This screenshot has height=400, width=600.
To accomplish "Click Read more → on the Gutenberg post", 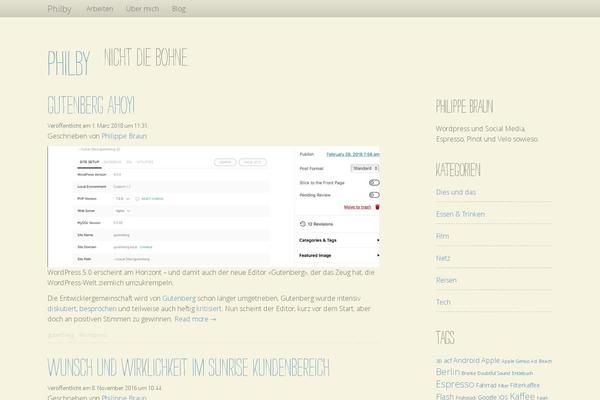I will pyautogui.click(x=195, y=319).
